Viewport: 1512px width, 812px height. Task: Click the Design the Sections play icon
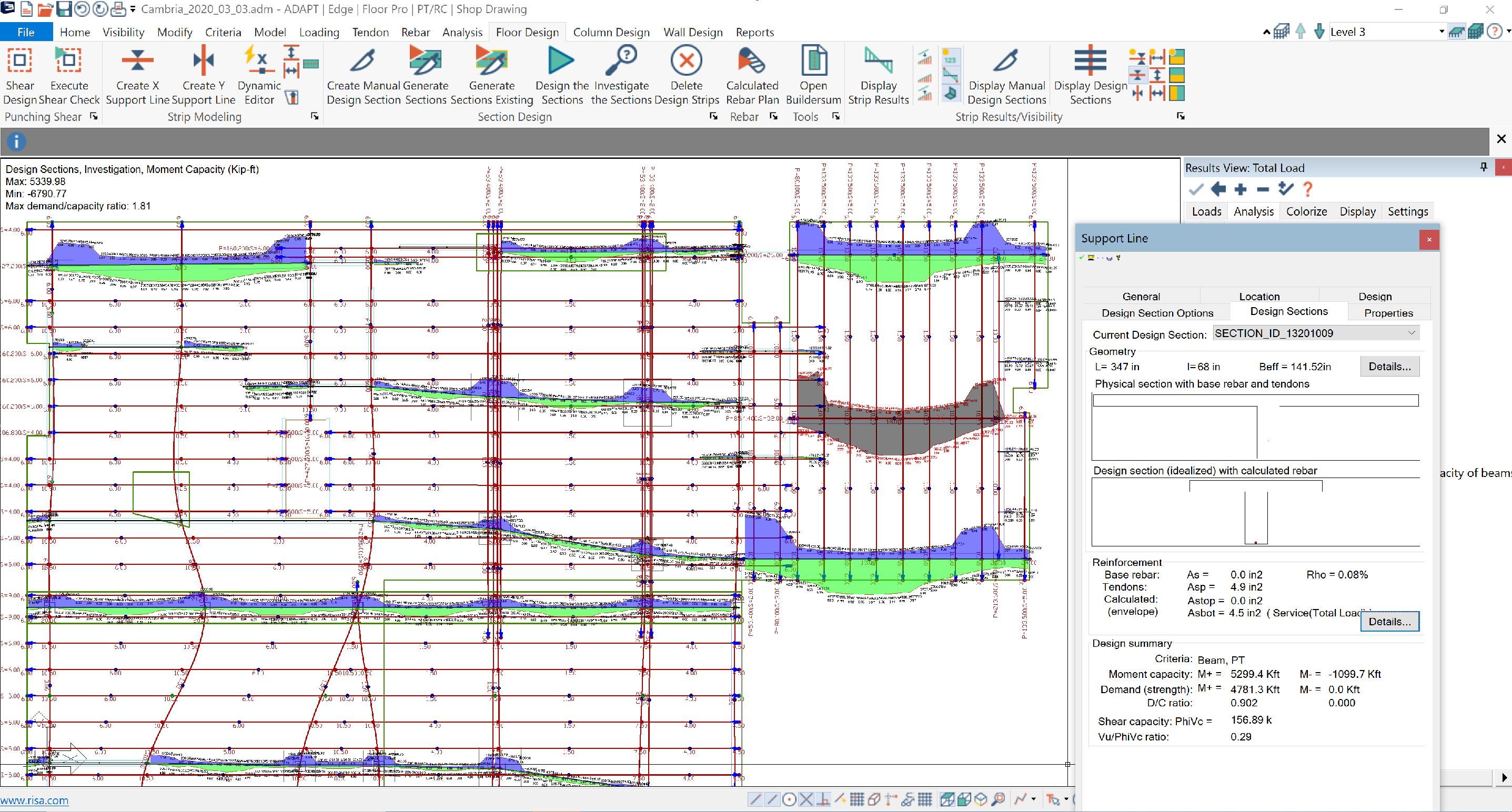[x=561, y=60]
